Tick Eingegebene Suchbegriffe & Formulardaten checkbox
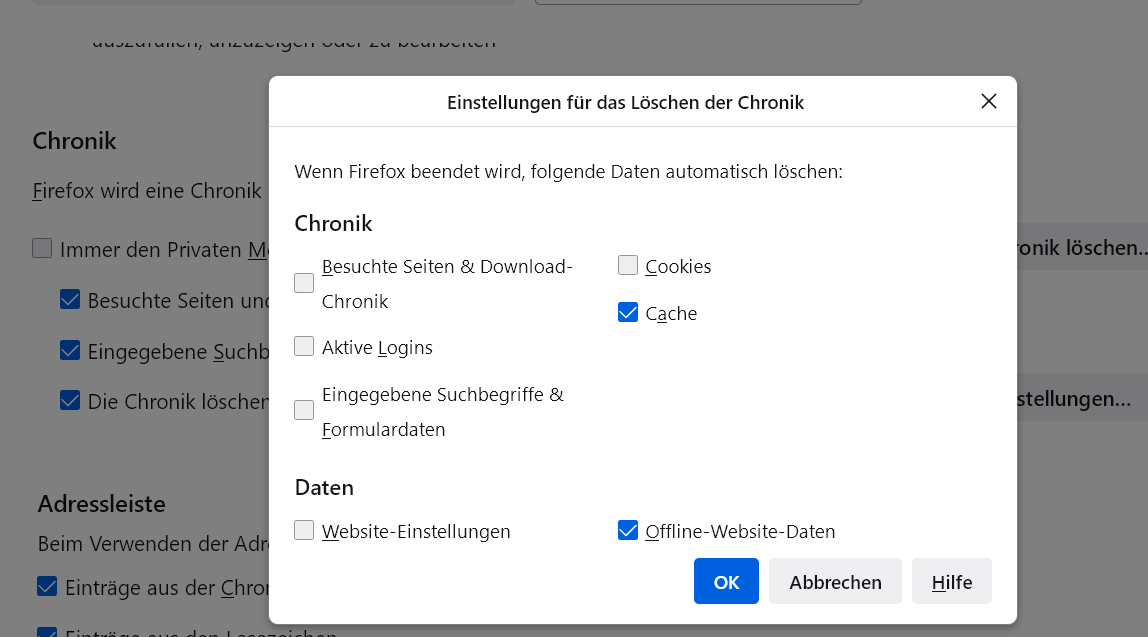The image size is (1148, 637). point(304,411)
